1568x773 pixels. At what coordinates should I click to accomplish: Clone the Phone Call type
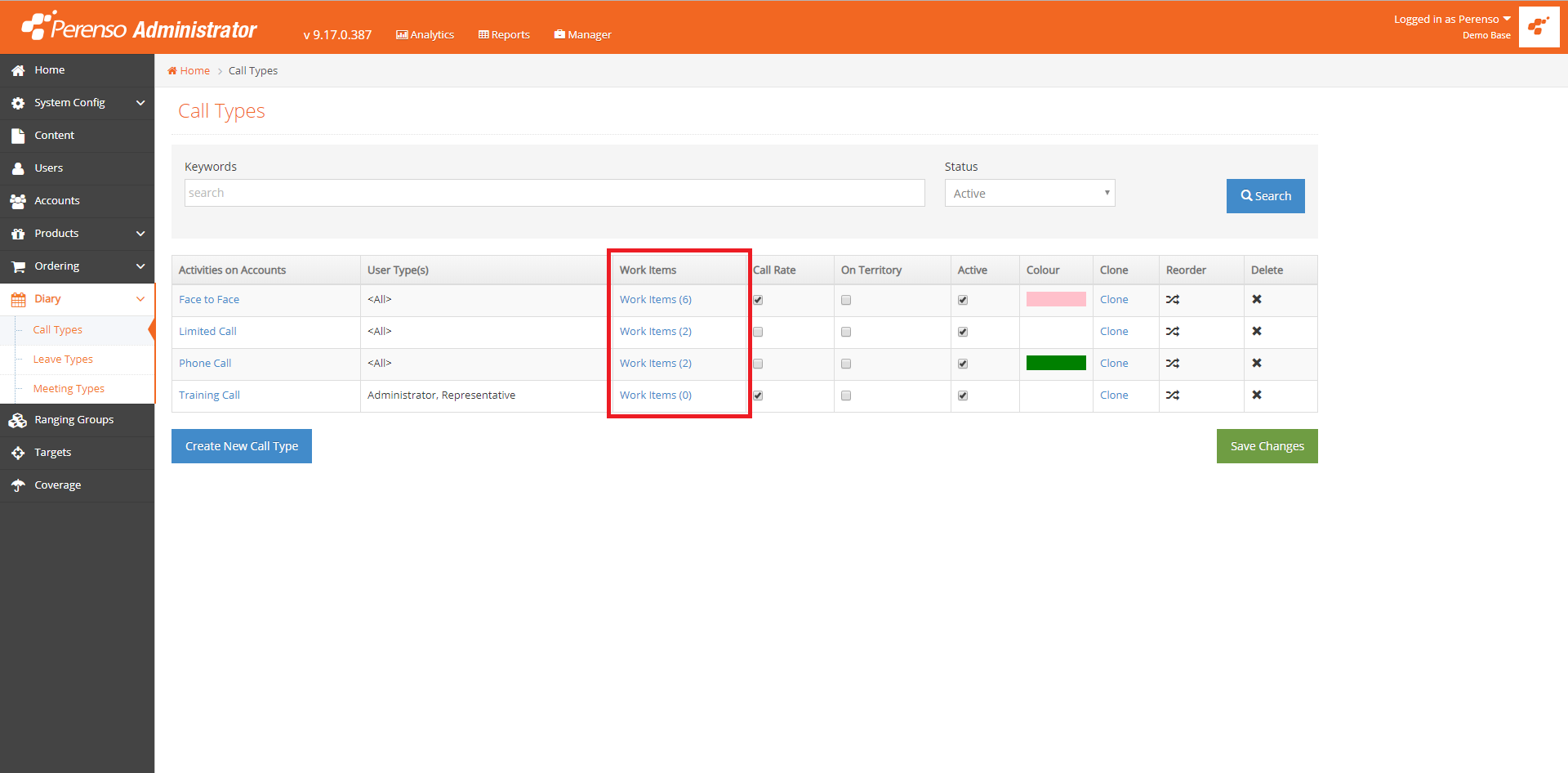tap(1114, 364)
